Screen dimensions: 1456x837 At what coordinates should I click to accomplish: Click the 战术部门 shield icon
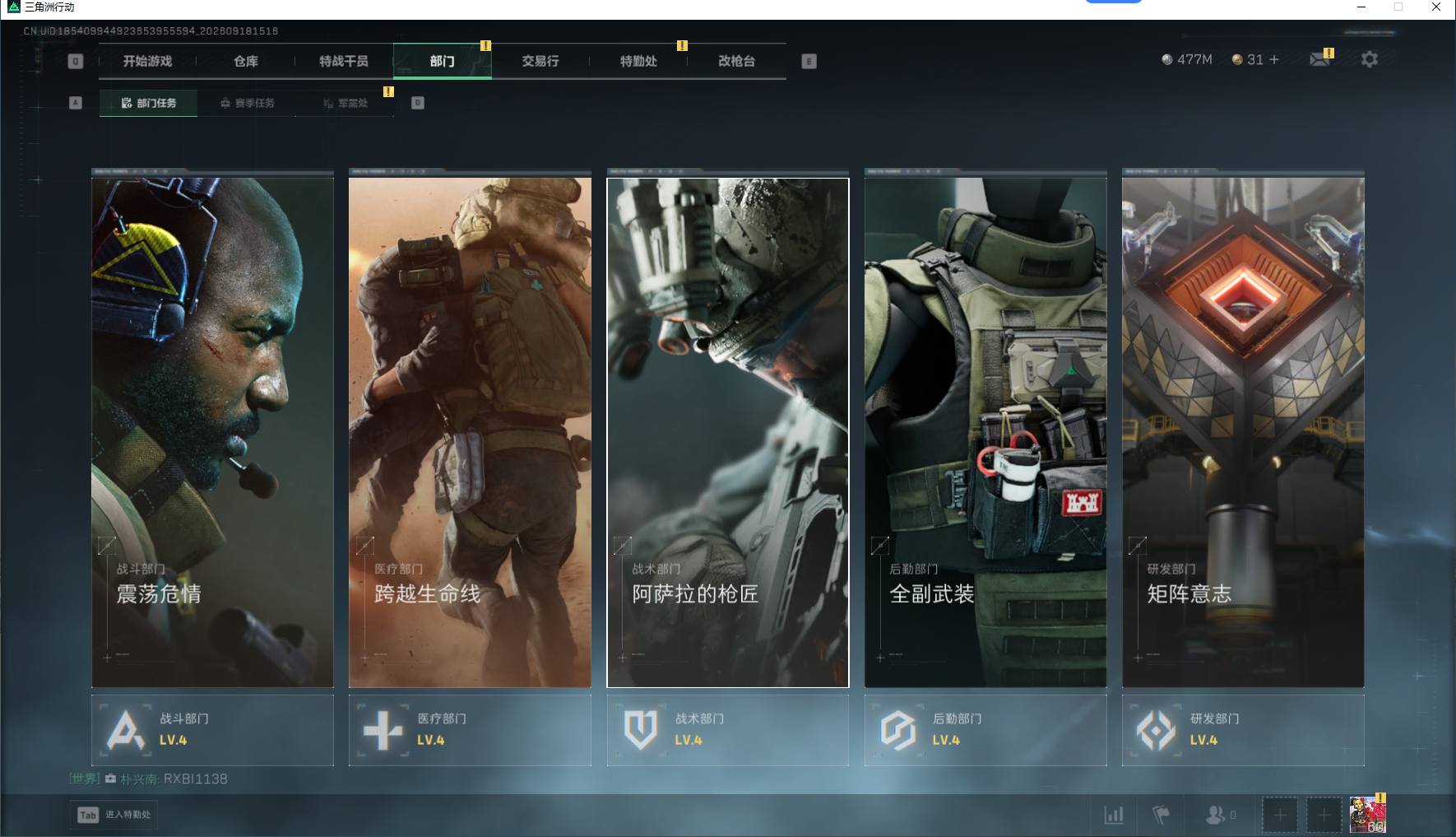coord(640,730)
